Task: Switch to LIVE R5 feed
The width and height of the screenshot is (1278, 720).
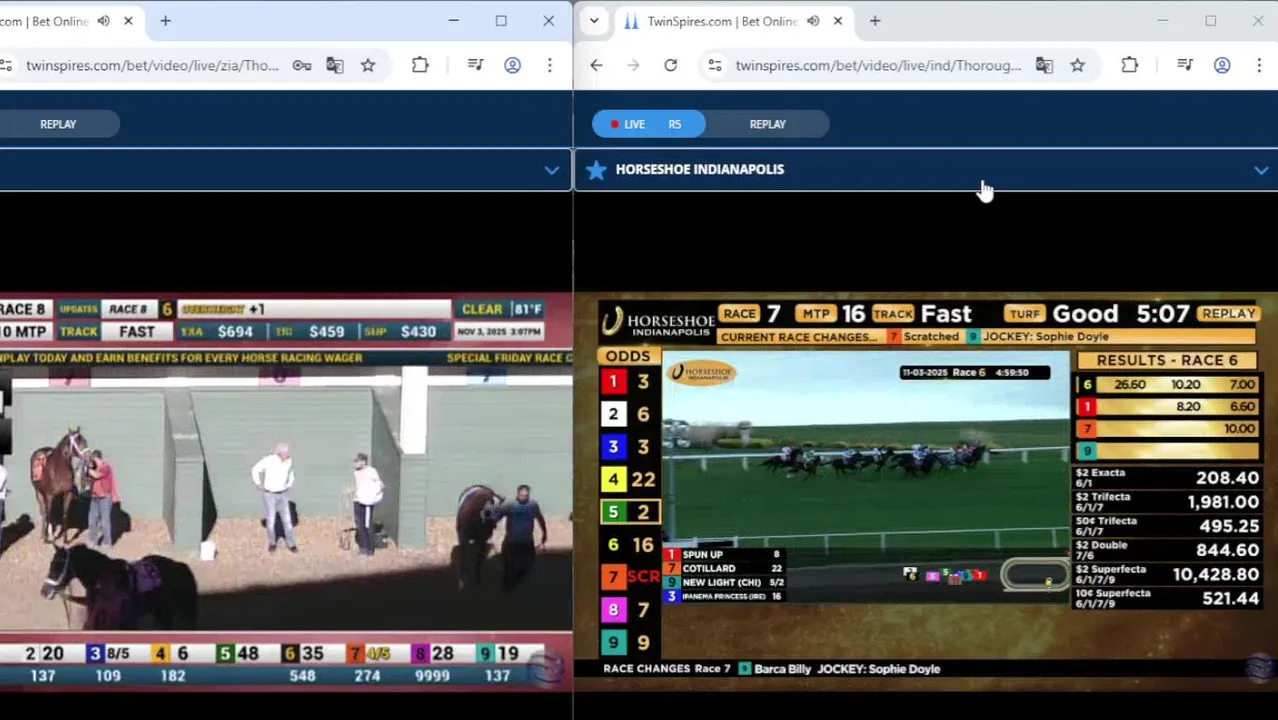Action: pos(648,124)
